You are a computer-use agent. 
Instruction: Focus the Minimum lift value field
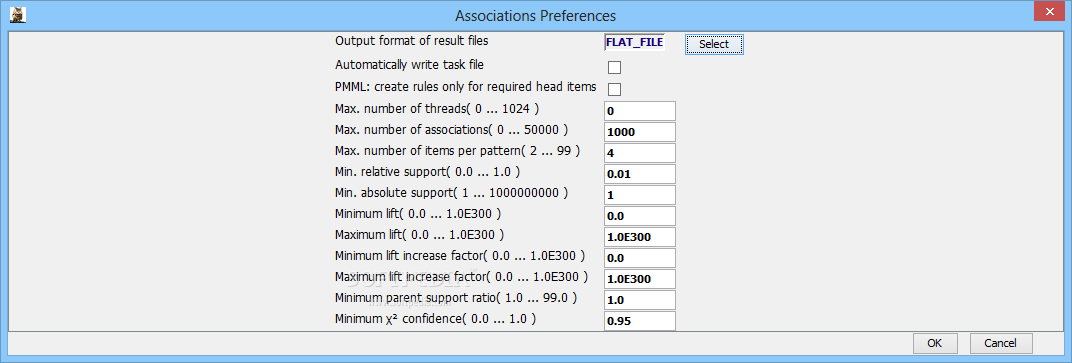coord(640,216)
